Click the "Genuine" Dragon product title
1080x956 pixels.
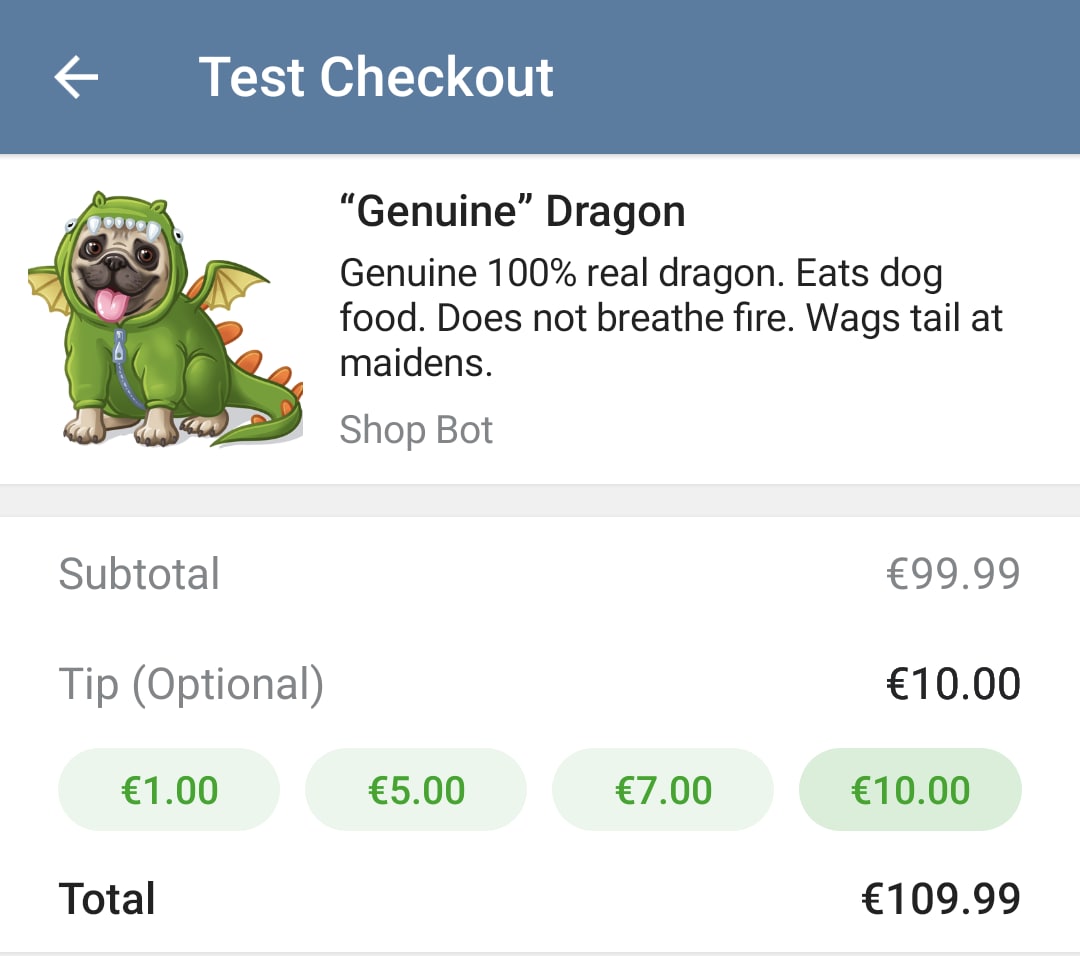[x=513, y=212]
